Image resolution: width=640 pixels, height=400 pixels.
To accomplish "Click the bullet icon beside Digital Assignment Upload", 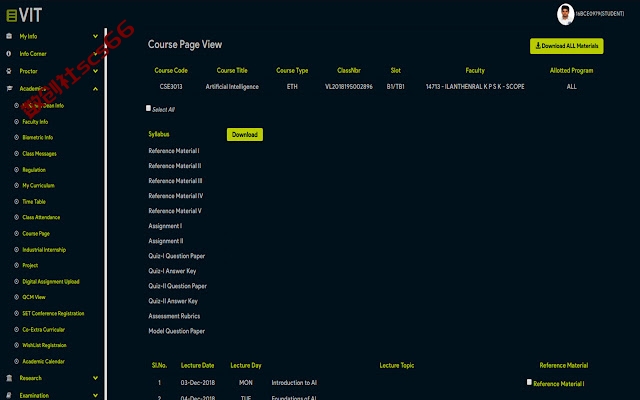I will pyautogui.click(x=16, y=281).
